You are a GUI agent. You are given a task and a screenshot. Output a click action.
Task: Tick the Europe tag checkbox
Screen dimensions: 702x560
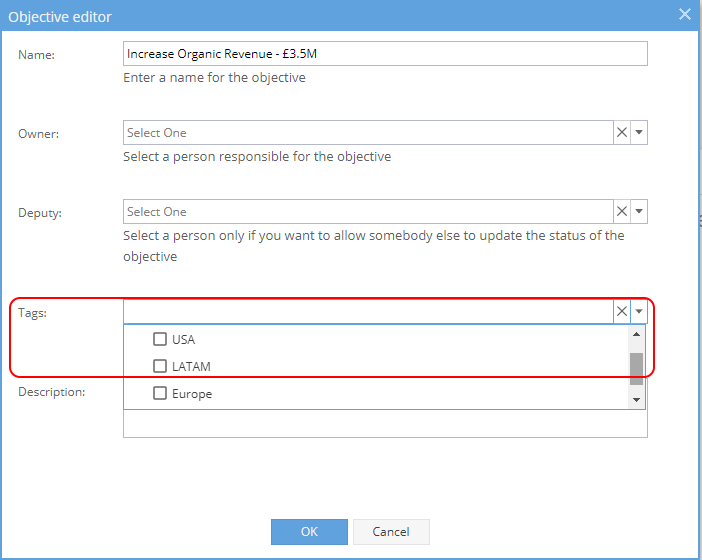pos(160,393)
